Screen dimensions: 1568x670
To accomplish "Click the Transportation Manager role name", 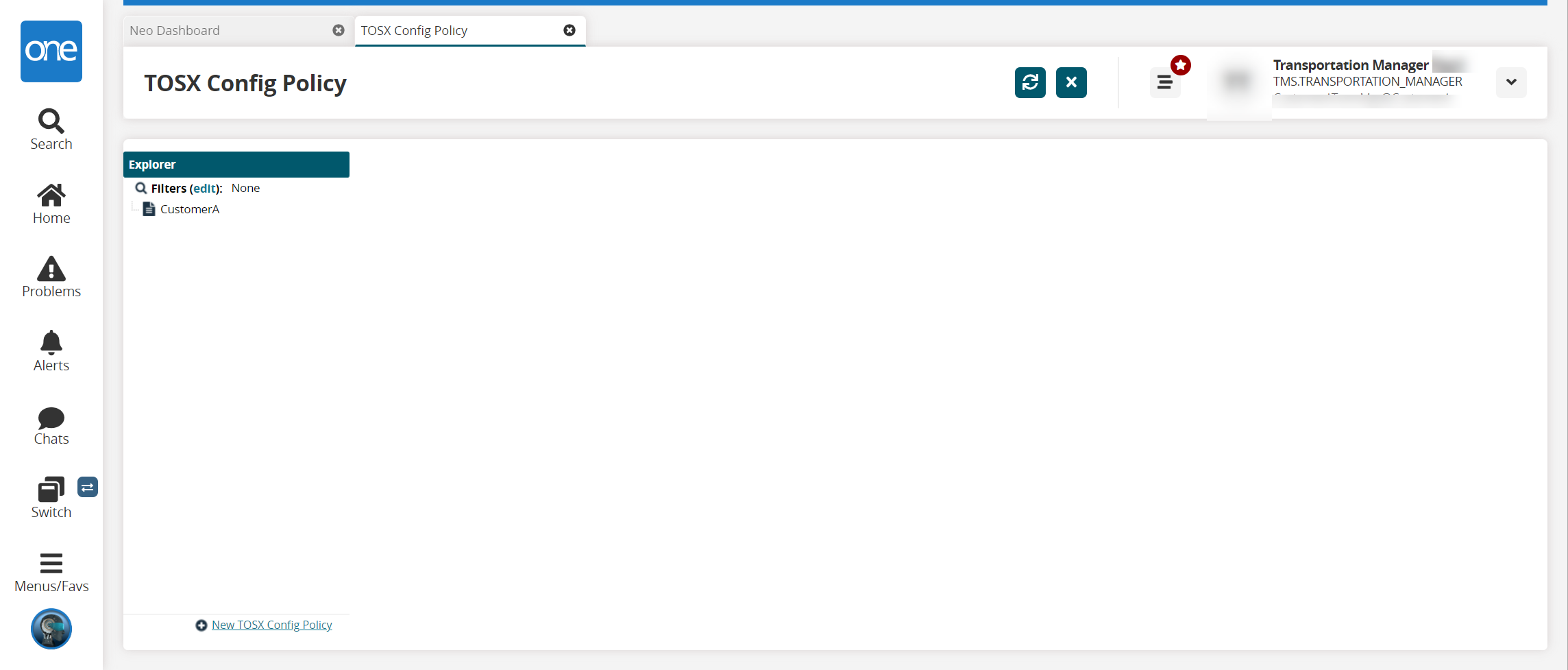I will point(1351,65).
